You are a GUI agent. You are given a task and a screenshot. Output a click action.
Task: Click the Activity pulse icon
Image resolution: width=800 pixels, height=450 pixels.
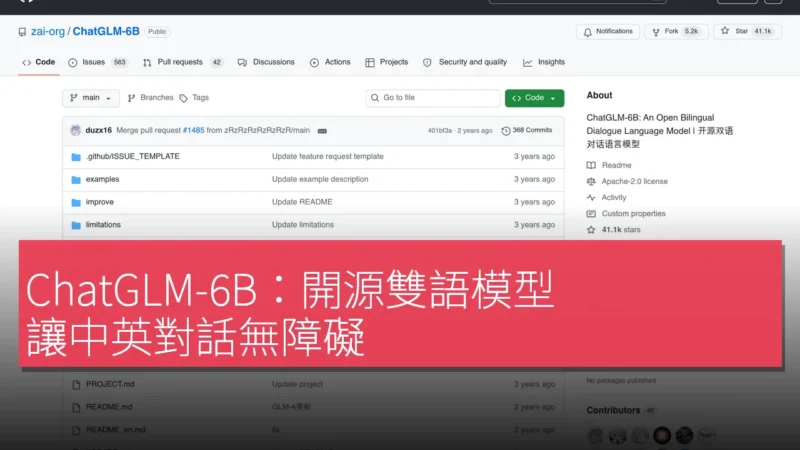(x=591, y=197)
